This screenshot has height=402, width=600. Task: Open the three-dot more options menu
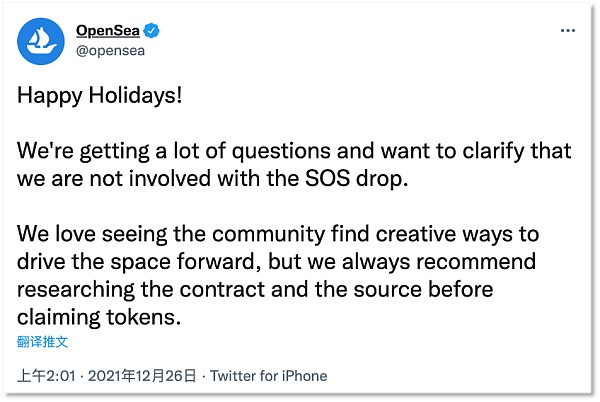[567, 31]
